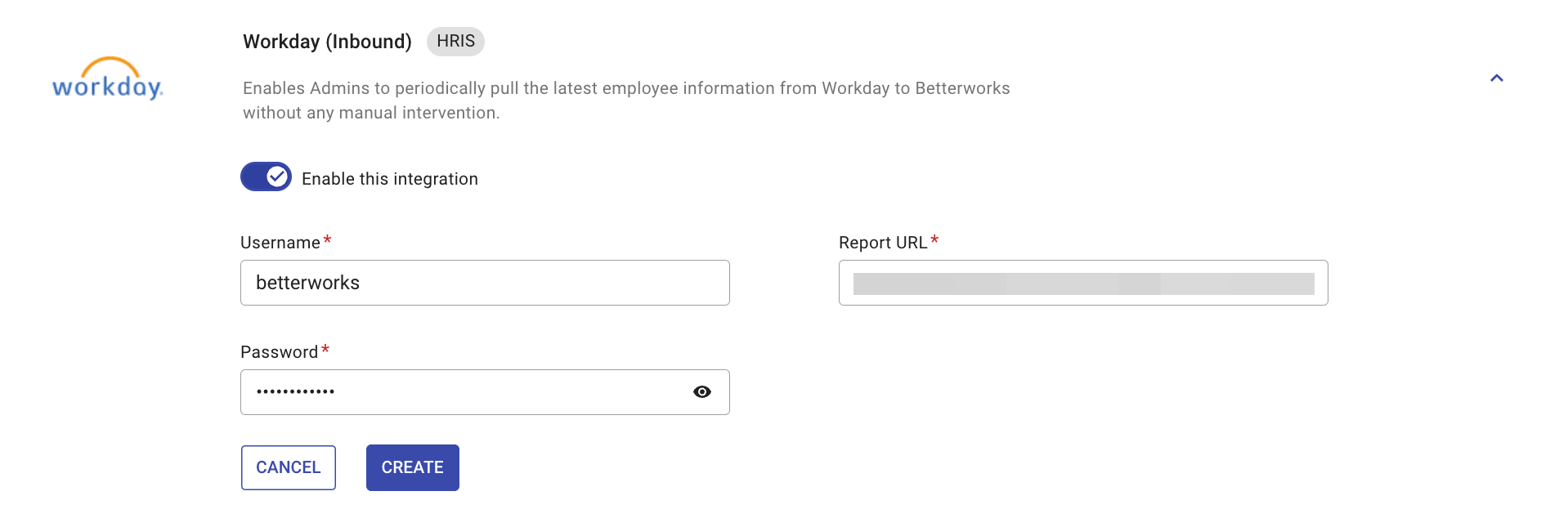
Task: Click the red asterisk beside Username
Action: [327, 240]
